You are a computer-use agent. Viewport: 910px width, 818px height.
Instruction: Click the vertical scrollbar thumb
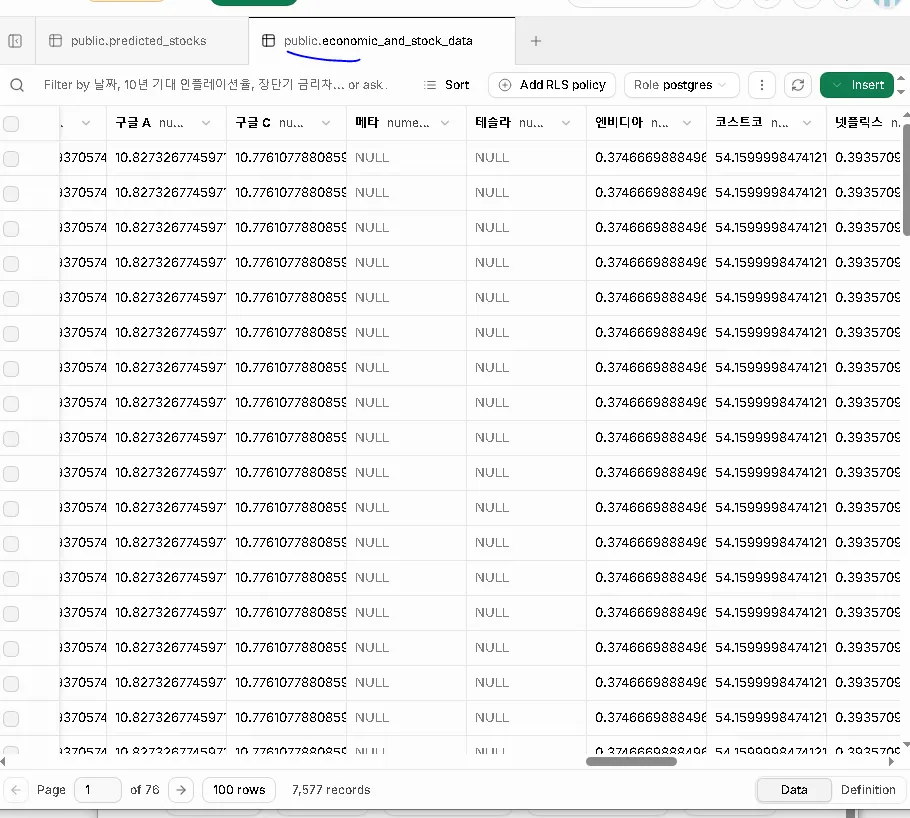click(x=906, y=180)
